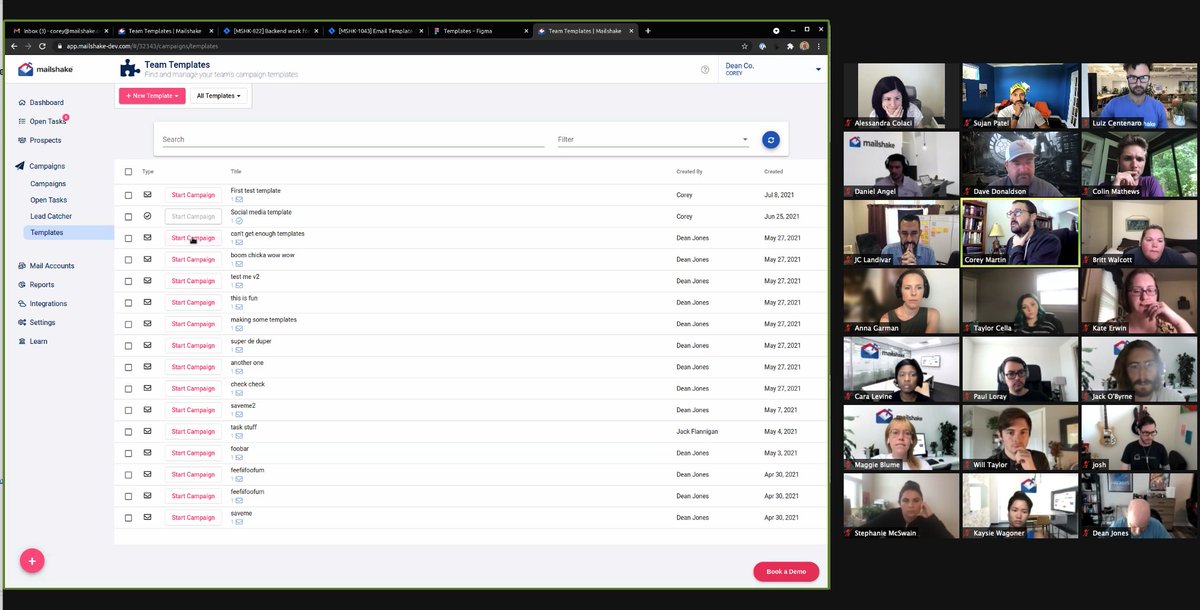
Task: Start Campaign for check check
Action: 193,388
